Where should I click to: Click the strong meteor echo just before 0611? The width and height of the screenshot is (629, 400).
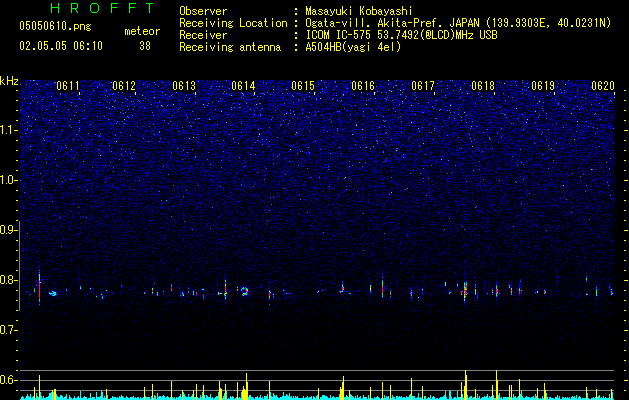[39, 287]
